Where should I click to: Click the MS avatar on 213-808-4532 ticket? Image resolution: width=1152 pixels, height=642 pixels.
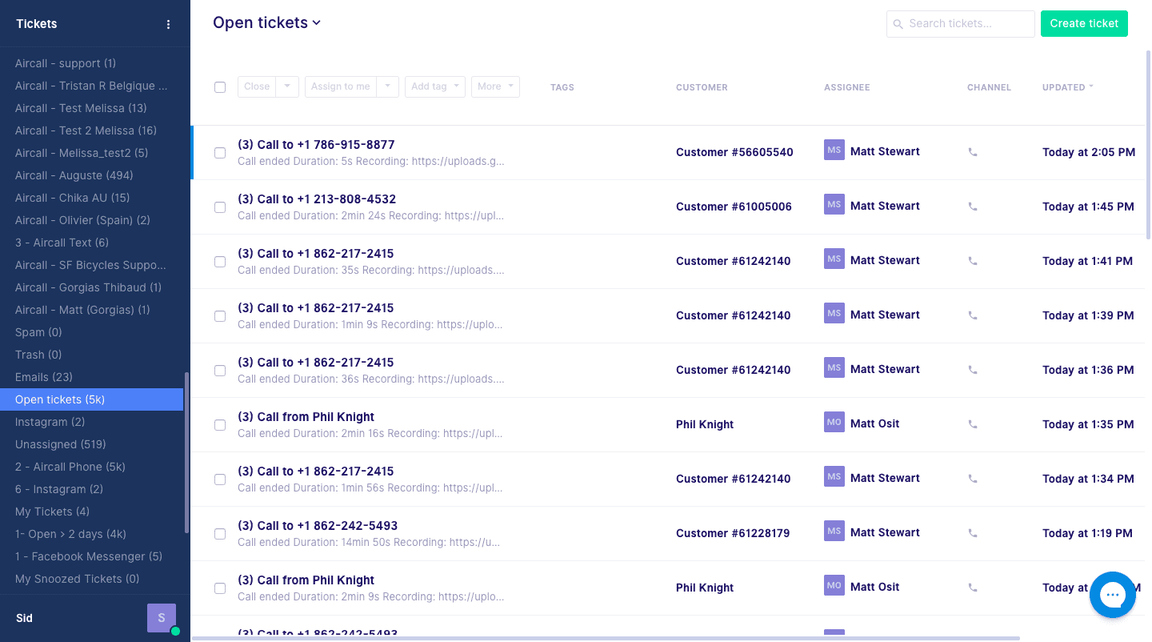(x=834, y=205)
